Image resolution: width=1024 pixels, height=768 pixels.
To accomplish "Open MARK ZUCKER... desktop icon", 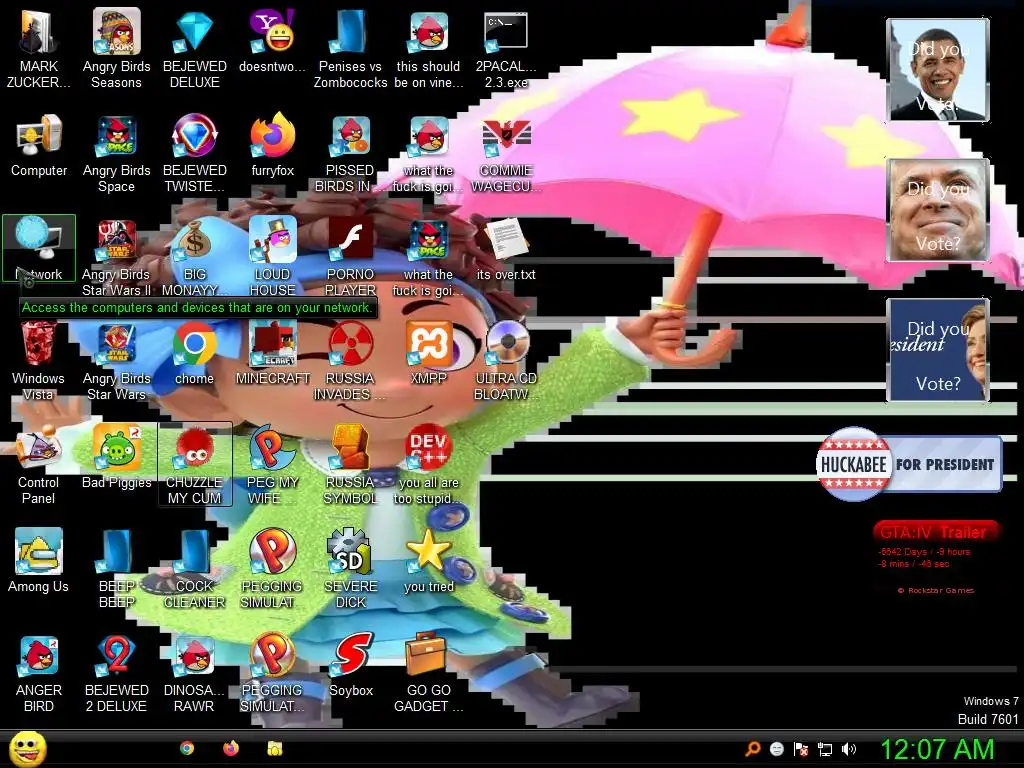I will tap(39, 49).
